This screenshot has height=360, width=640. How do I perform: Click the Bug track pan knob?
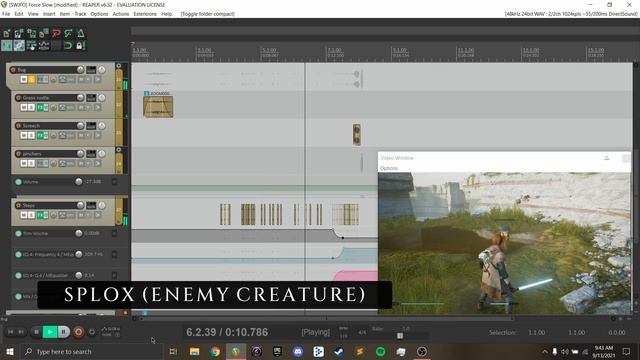102,70
